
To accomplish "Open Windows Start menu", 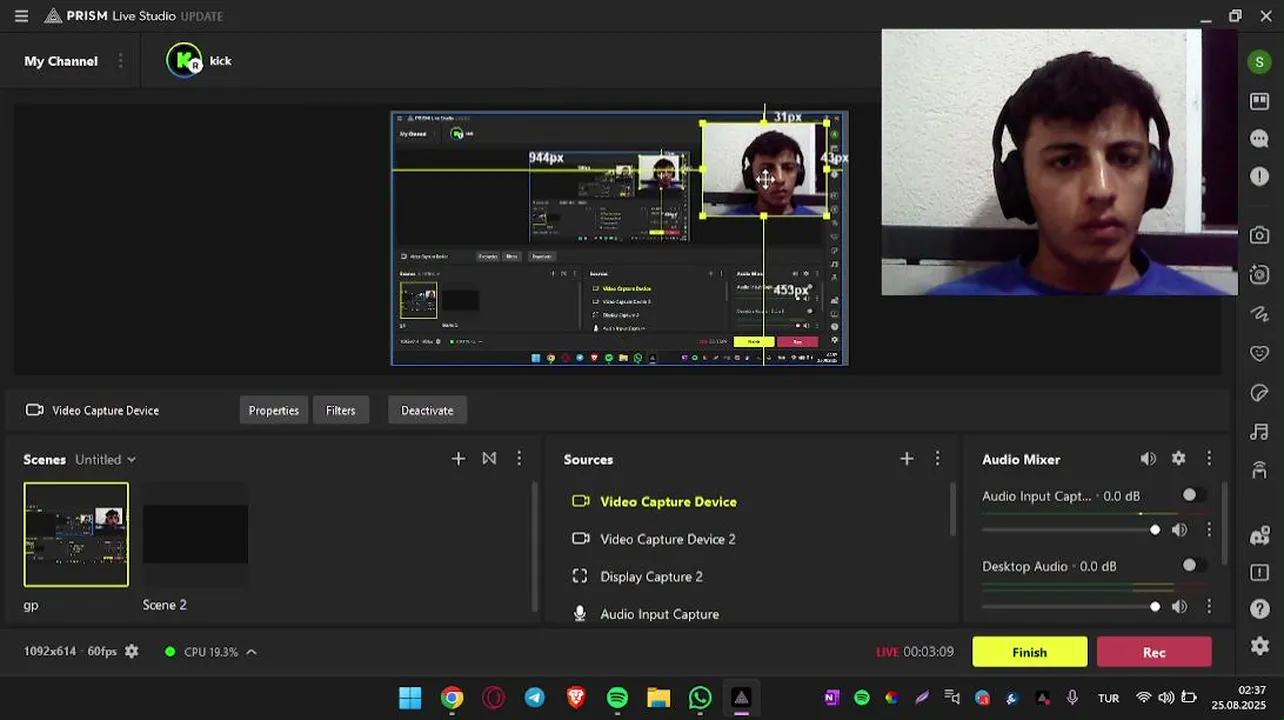I will 410,698.
